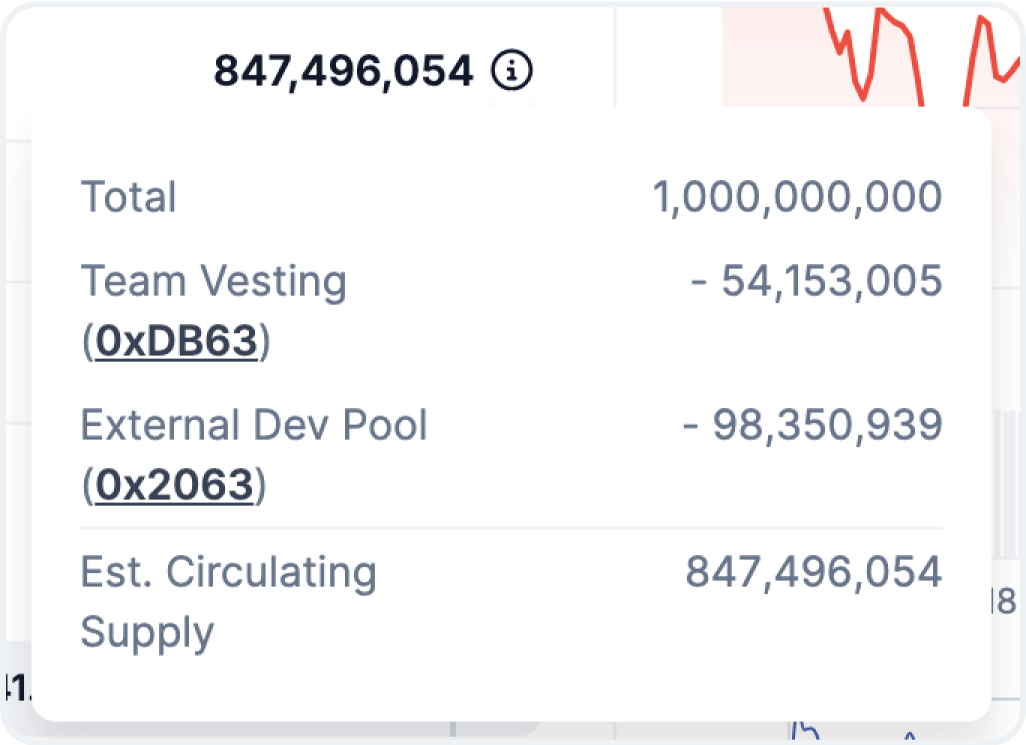This screenshot has height=745, width=1026.
Task: Click the info icon beside the bold 847,496,054
Action: [512, 71]
